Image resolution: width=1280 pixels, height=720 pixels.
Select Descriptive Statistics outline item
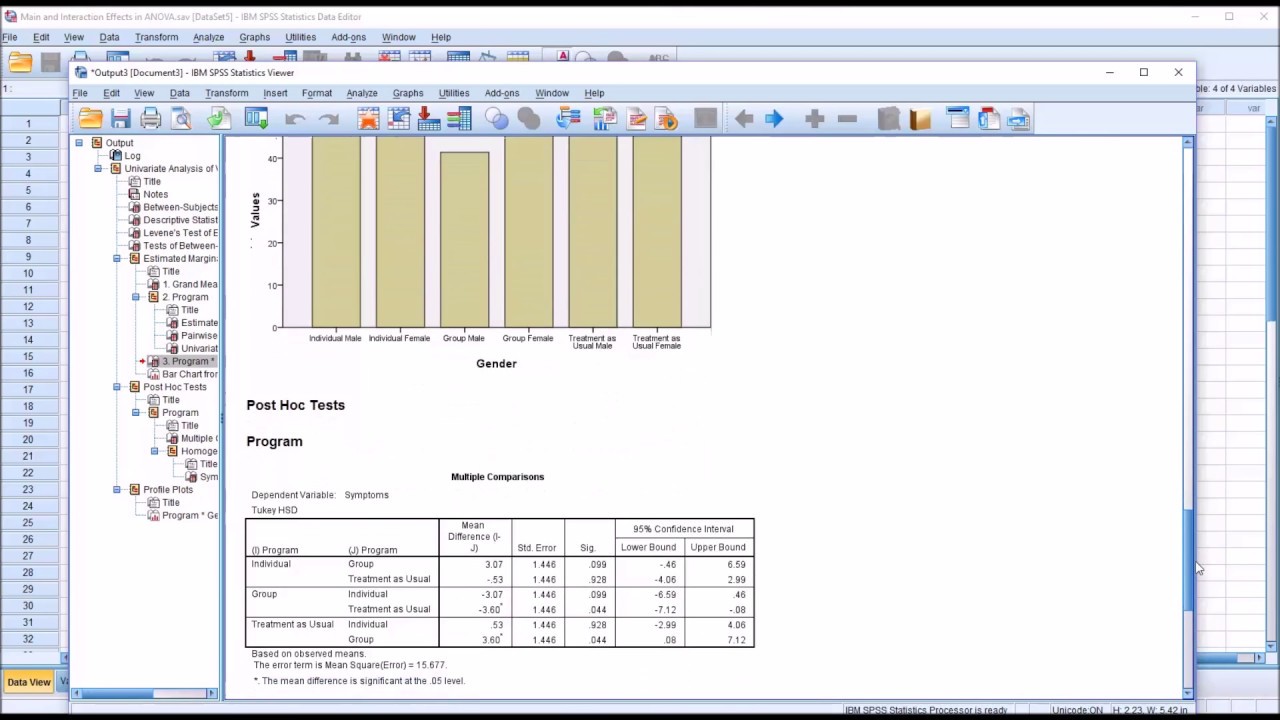[x=171, y=220]
